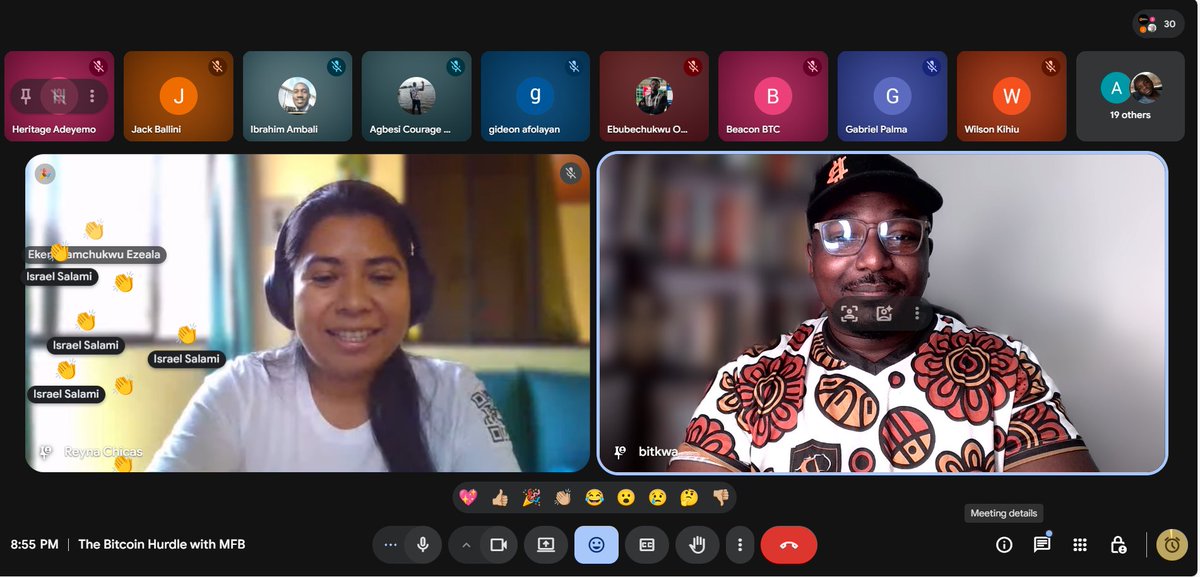Click muted mic icon on Gabriel Palma tile
Image resolution: width=1200 pixels, height=577 pixels.
click(x=931, y=67)
